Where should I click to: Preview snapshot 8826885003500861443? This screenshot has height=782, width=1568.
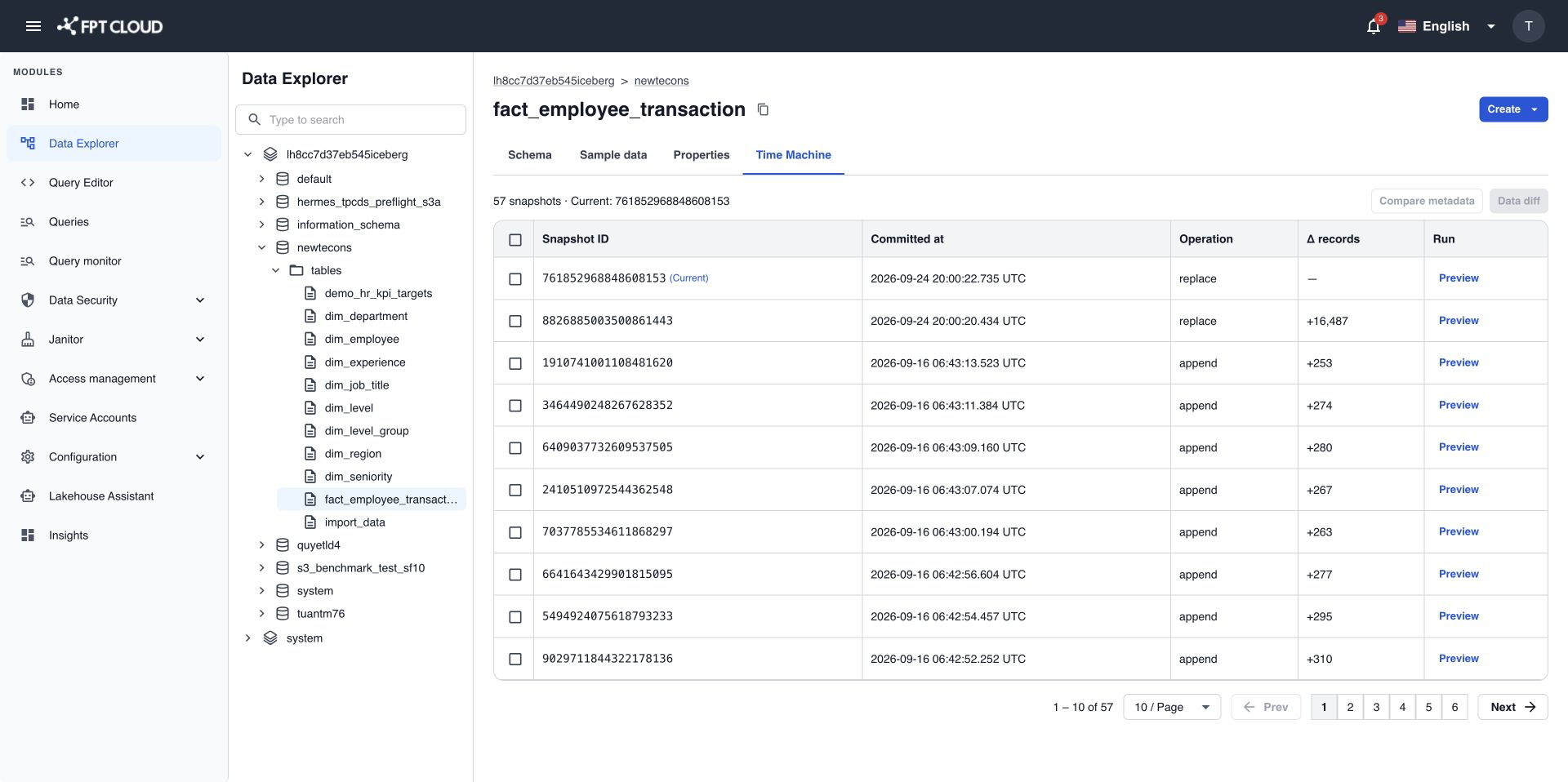point(1459,321)
